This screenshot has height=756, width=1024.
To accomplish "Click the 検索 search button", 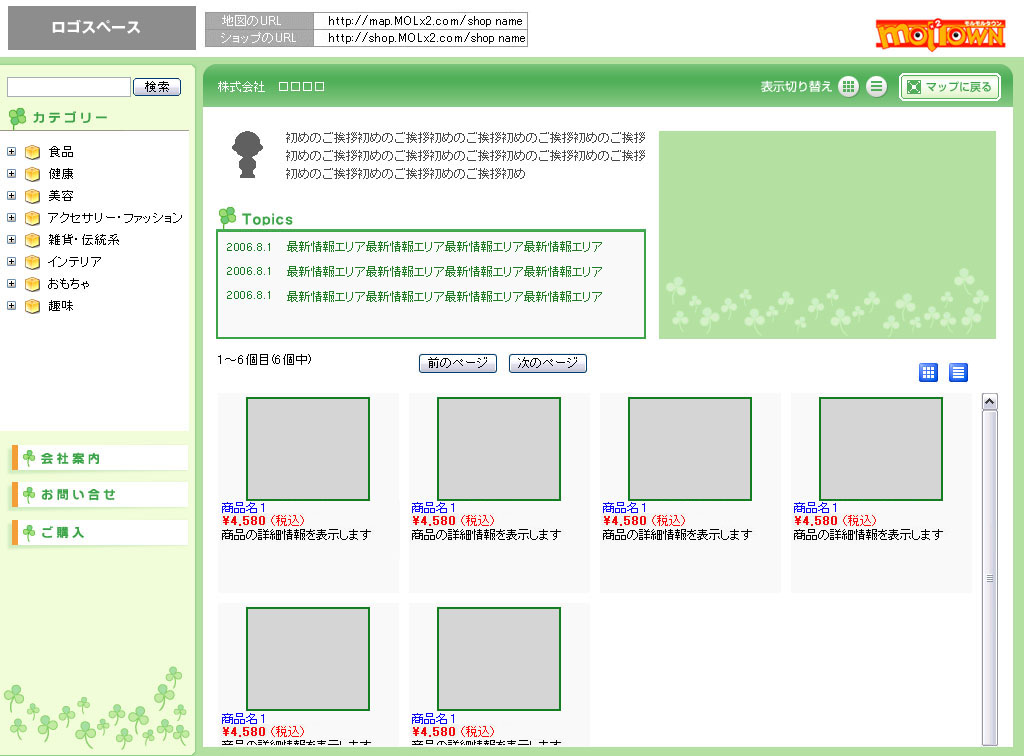I will 157,87.
